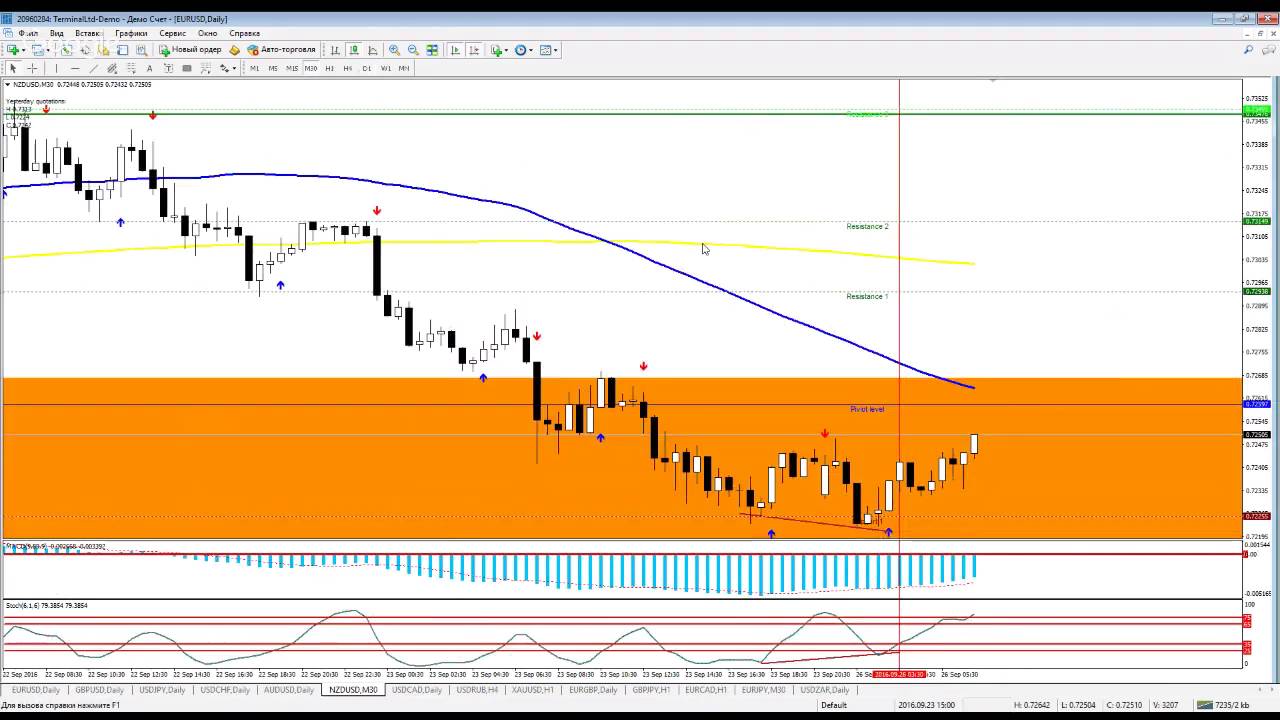Switch to GBPJPY,H1 chart tab
Screen dimensions: 1280x720
click(x=652, y=690)
